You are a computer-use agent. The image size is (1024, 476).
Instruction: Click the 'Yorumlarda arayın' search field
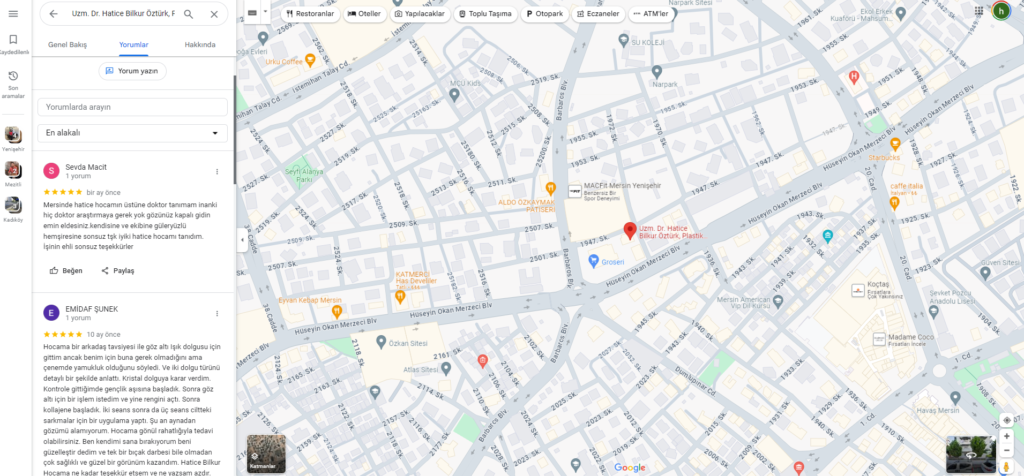point(133,107)
